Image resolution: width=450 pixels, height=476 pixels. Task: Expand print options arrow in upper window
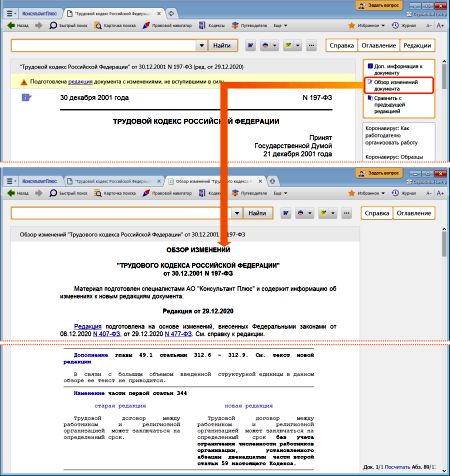274,45
